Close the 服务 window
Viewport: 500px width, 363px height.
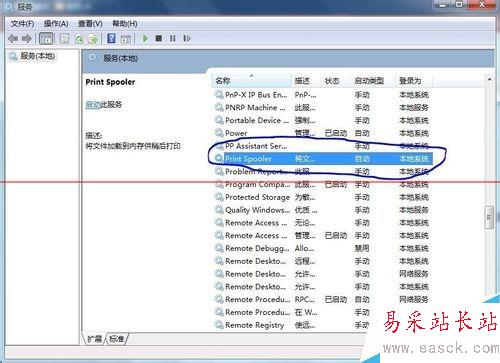pyautogui.click(x=482, y=5)
